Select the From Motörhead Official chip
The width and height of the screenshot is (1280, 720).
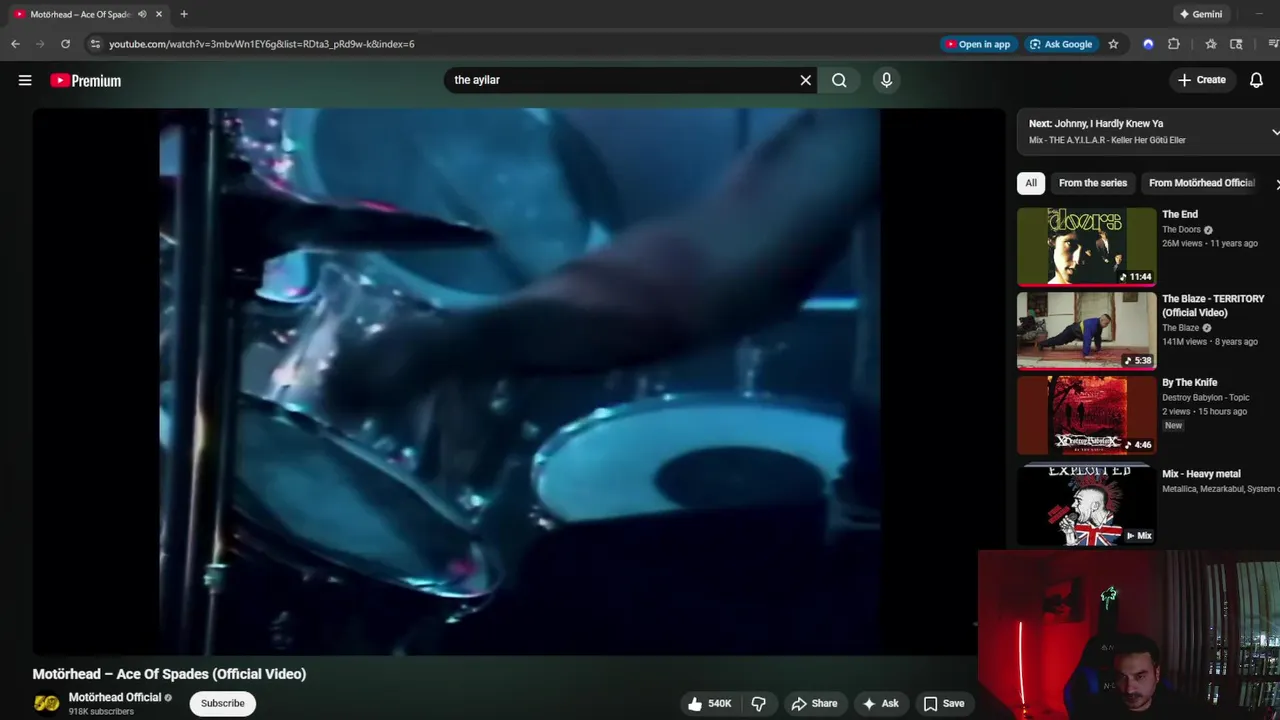click(1201, 183)
